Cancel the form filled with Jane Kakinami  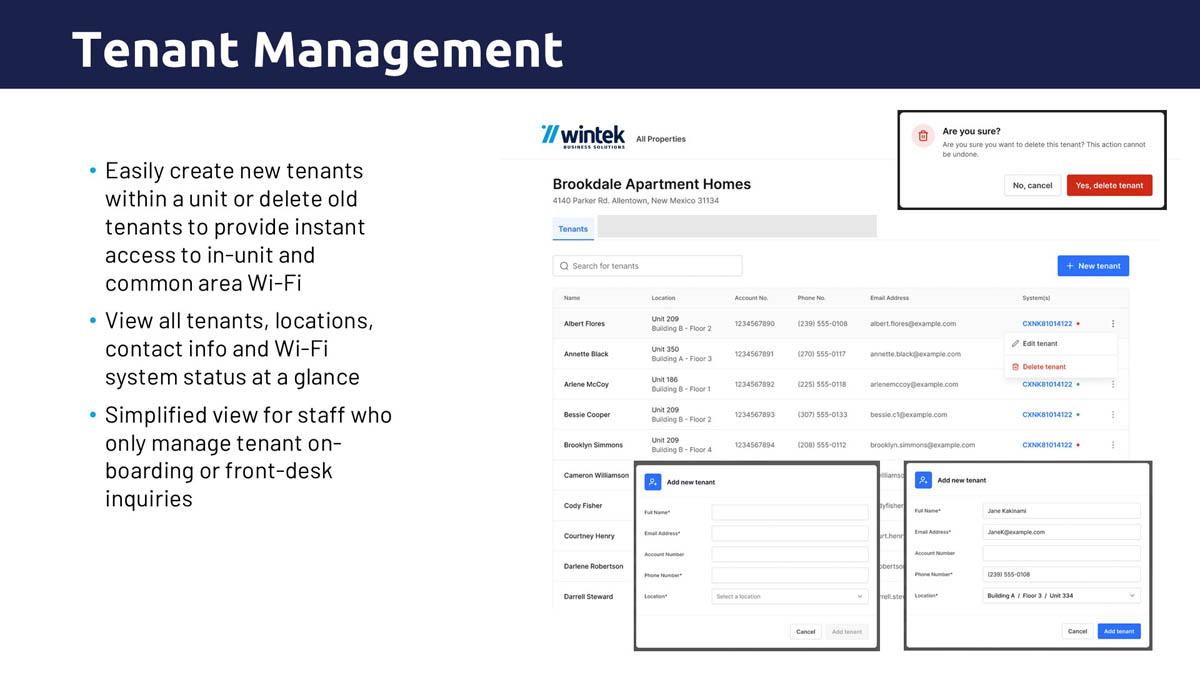tap(1077, 631)
